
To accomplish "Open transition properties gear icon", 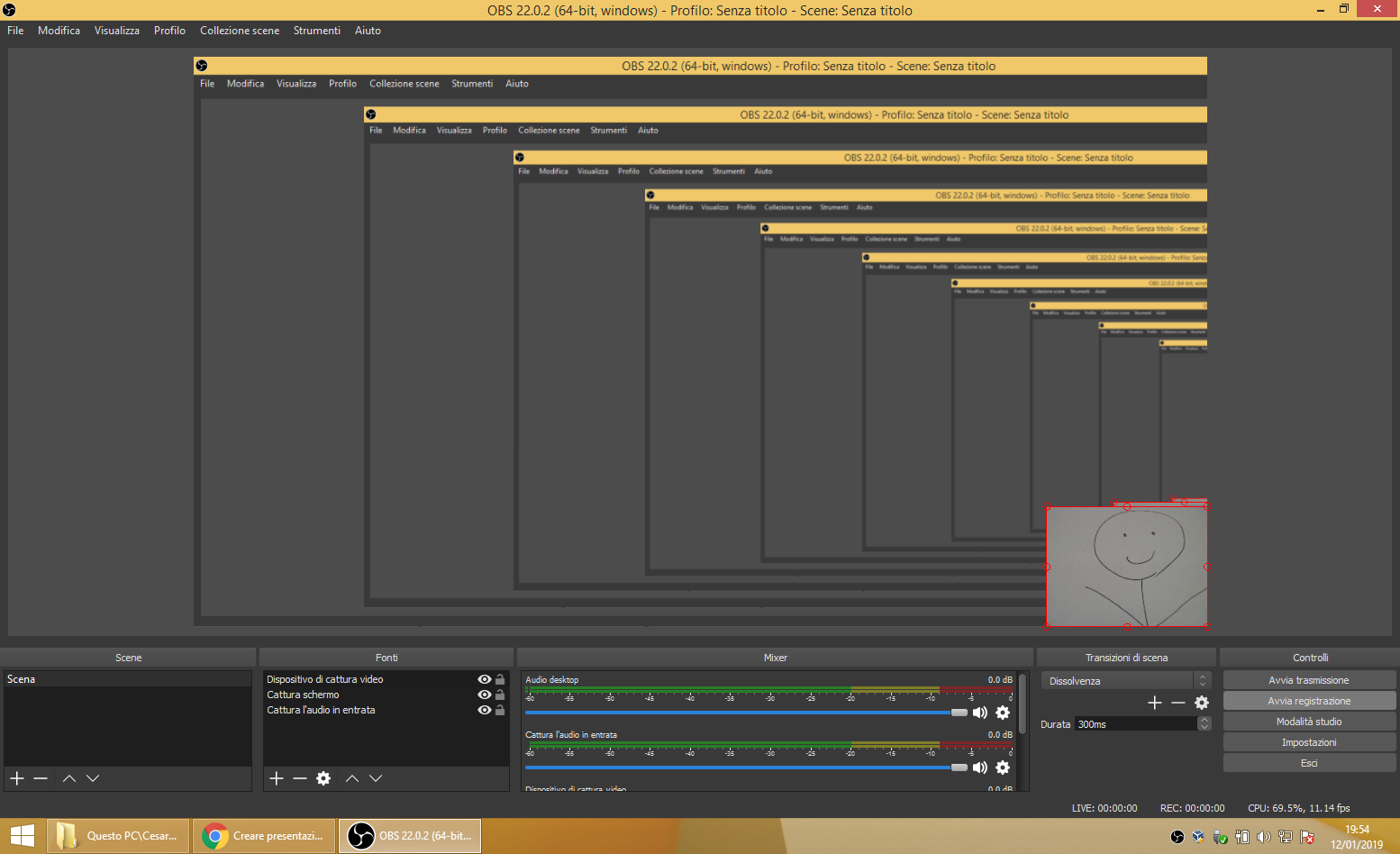I will click(x=1202, y=703).
